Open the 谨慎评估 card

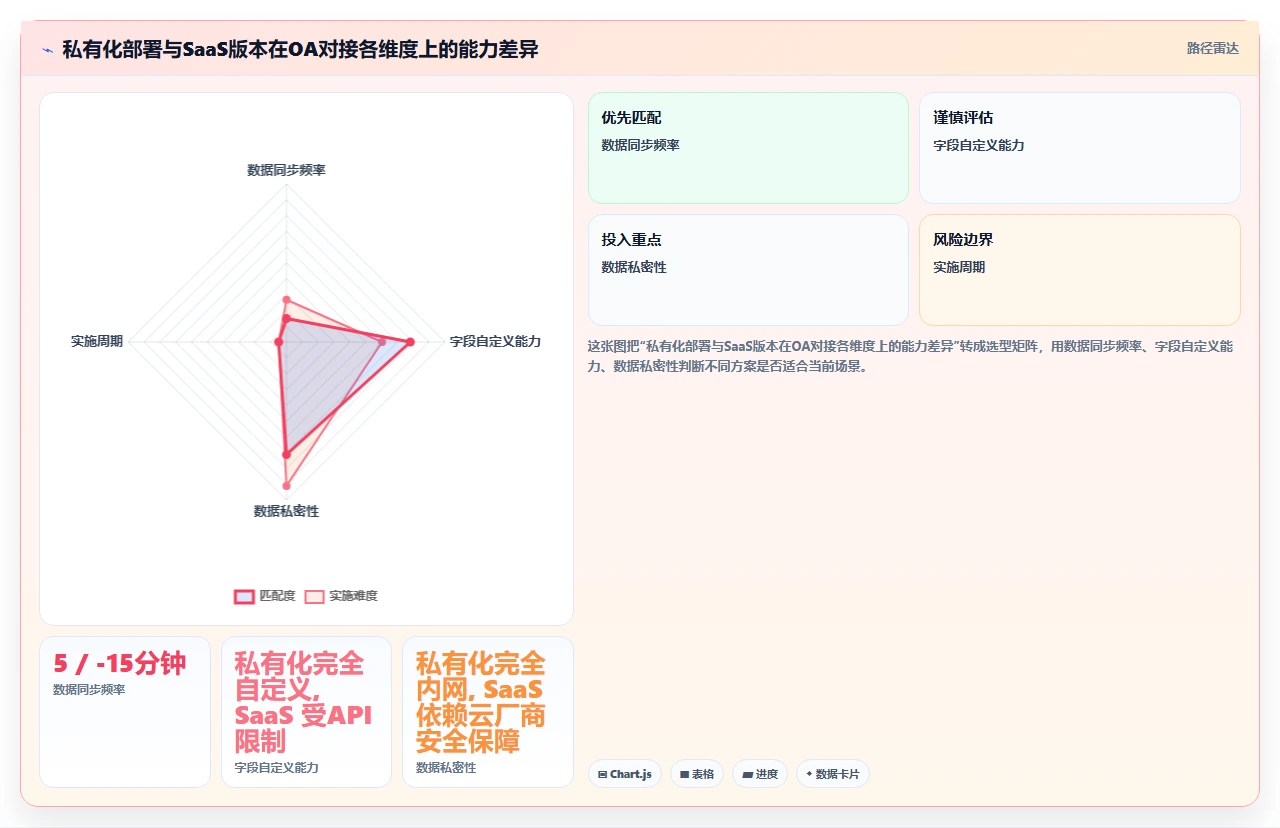coord(1080,148)
